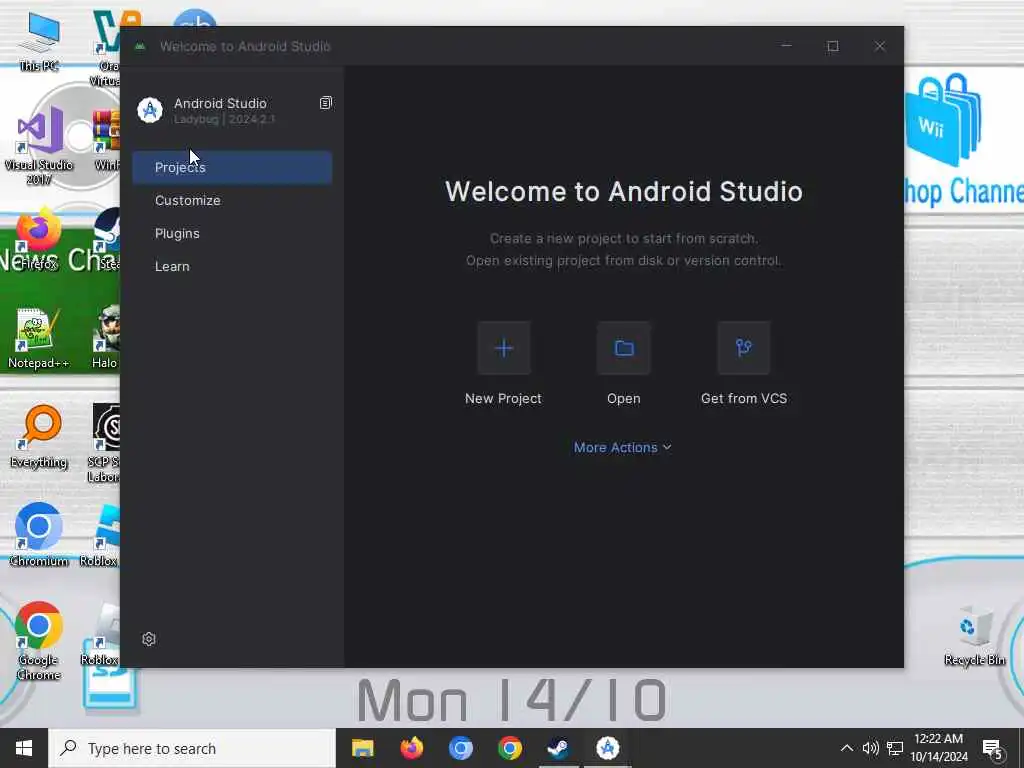The height and width of the screenshot is (768, 1024).
Task: Launch Google Chrome from taskbar
Action: click(x=509, y=748)
